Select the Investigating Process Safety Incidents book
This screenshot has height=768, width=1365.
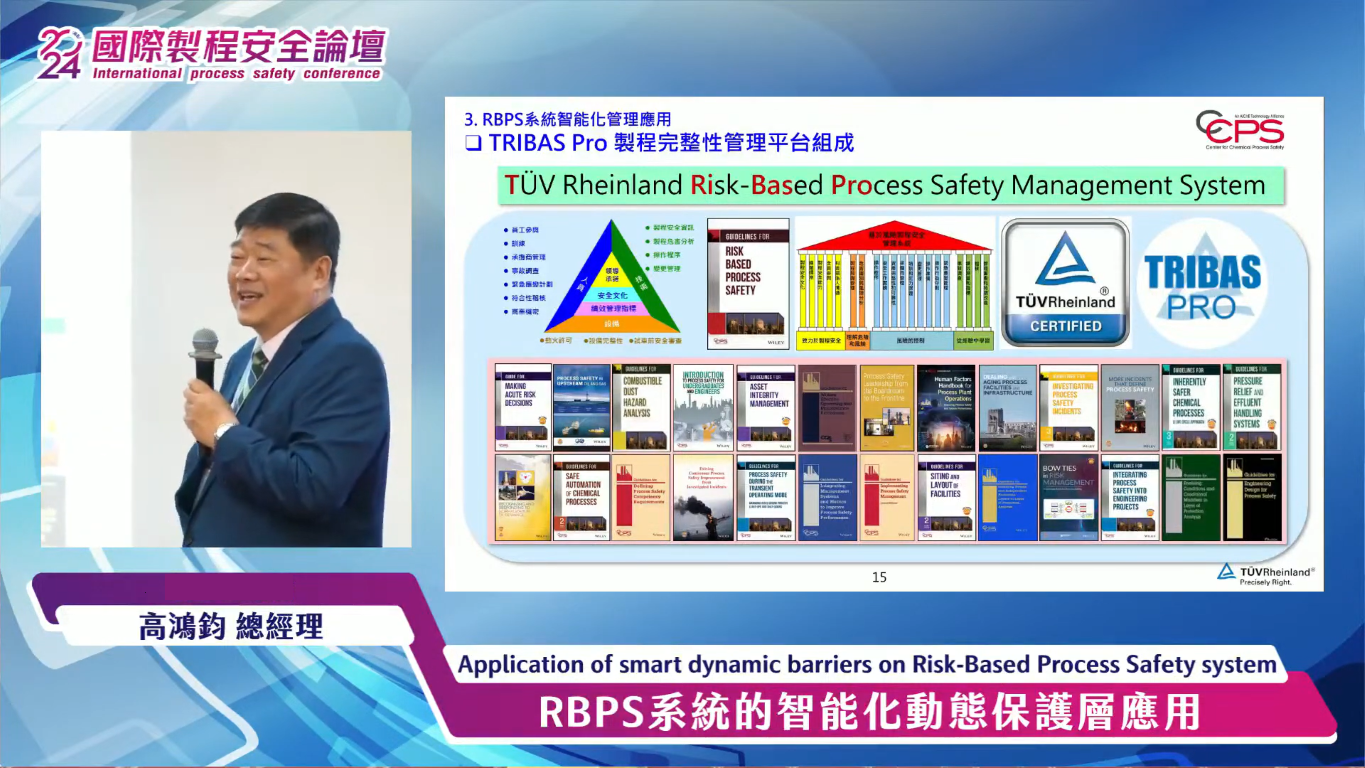(x=1068, y=408)
